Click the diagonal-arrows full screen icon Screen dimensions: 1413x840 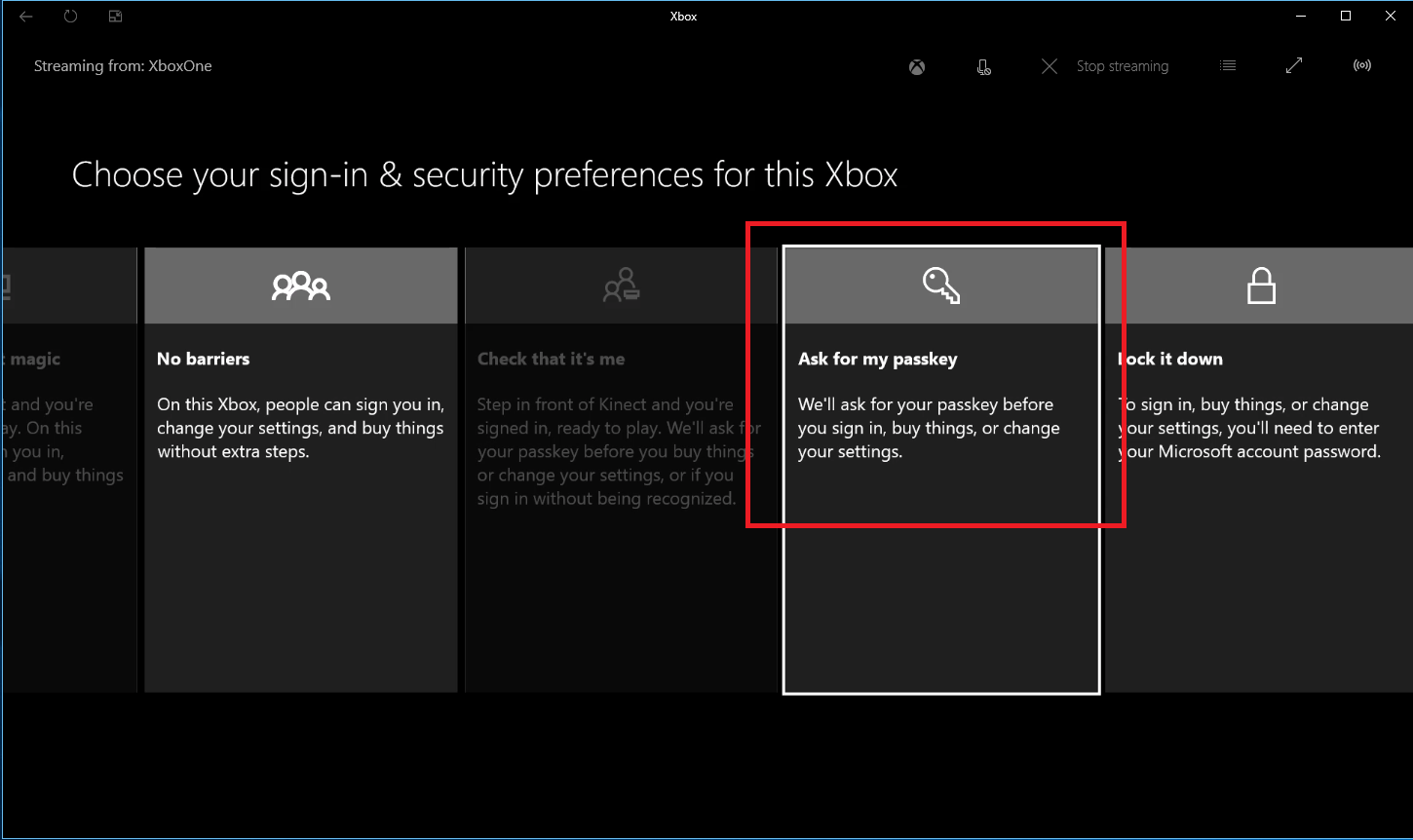(1294, 66)
